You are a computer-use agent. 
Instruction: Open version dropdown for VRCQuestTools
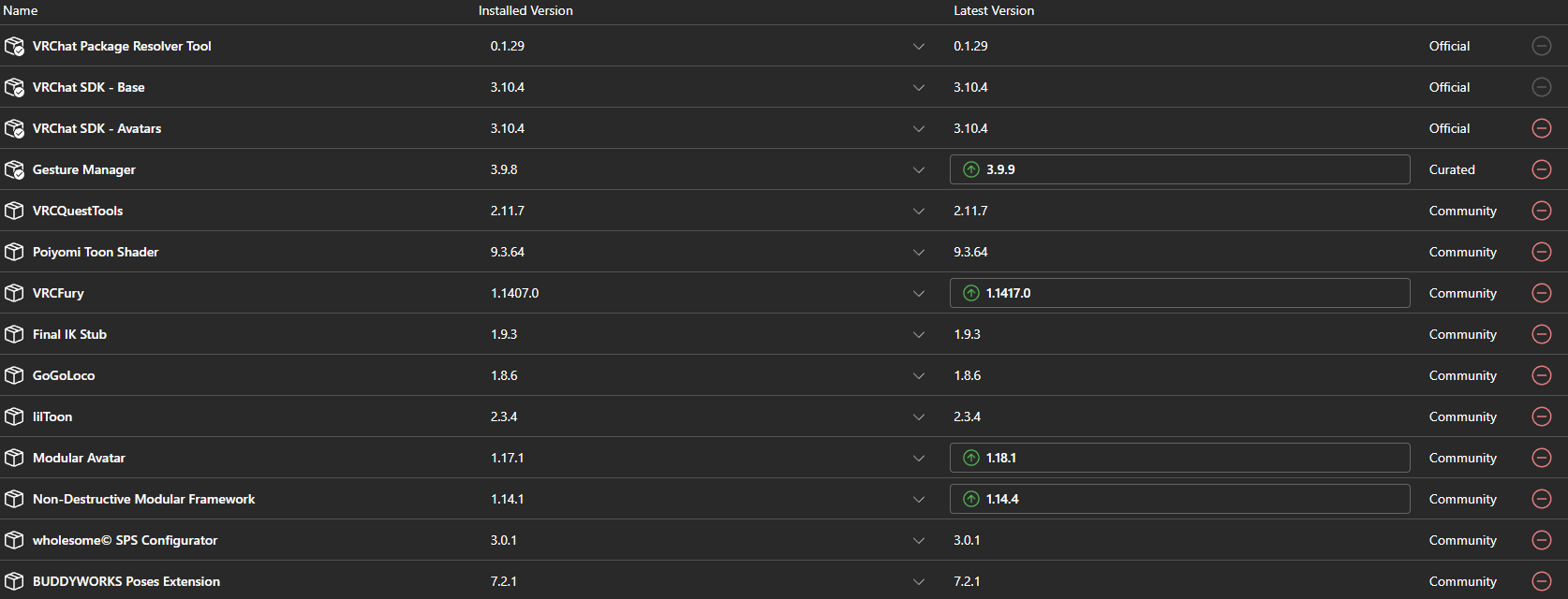pos(919,212)
